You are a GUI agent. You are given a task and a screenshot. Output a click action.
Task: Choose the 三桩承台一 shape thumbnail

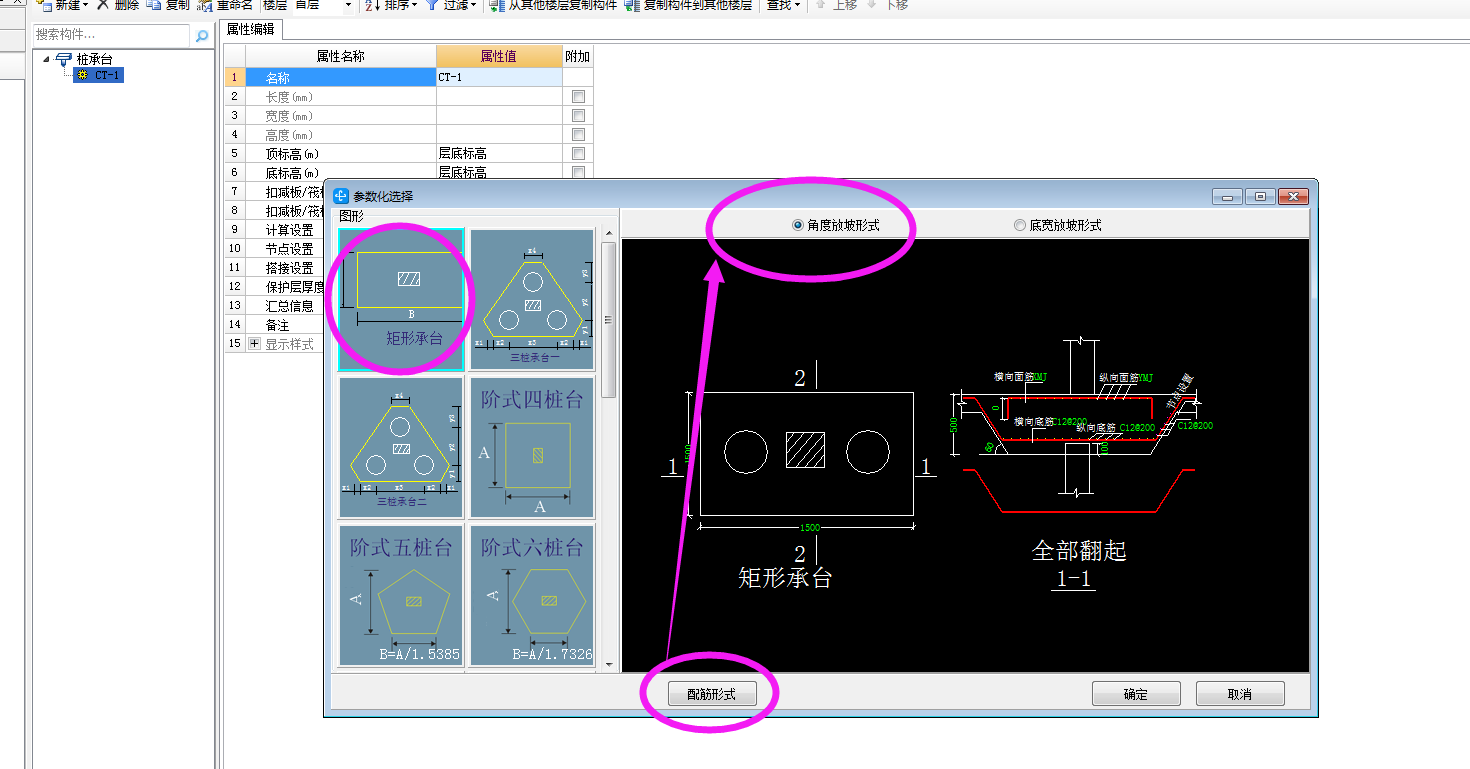point(532,300)
